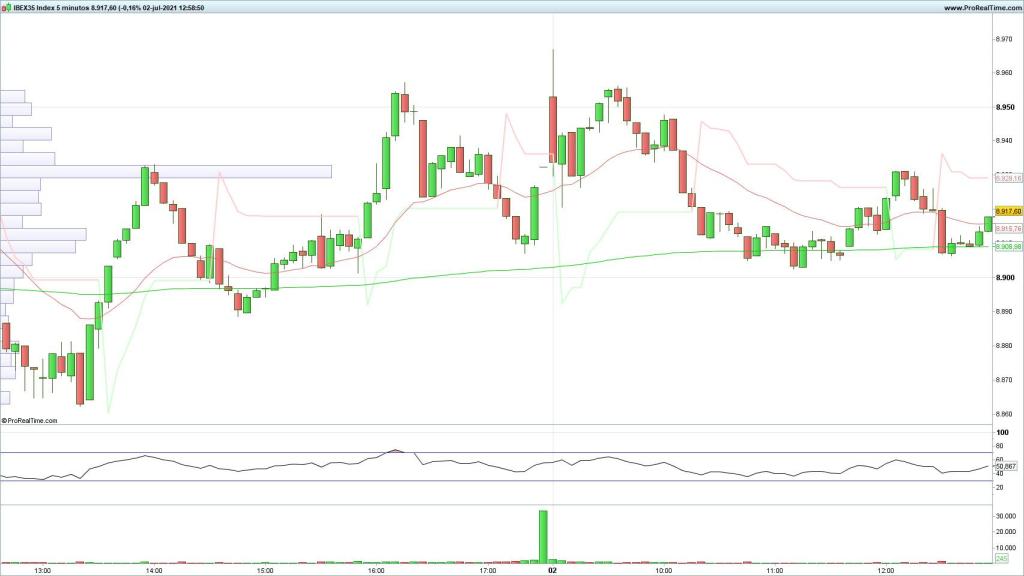The height and width of the screenshot is (576, 1024).
Task: Open the www.ProRealTime.com link
Action: (x=981, y=7)
